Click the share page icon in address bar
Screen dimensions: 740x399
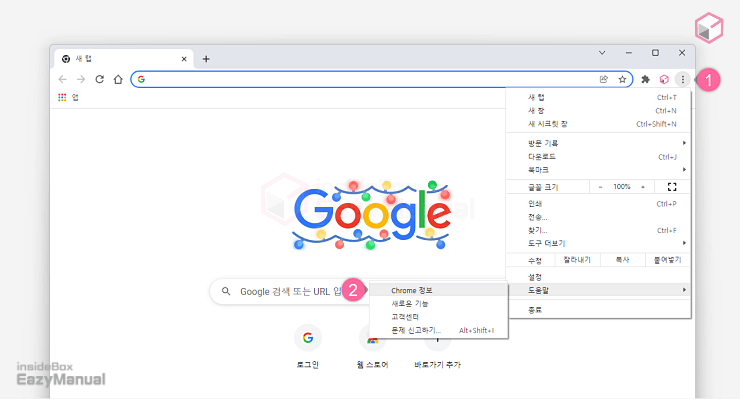[x=604, y=79]
